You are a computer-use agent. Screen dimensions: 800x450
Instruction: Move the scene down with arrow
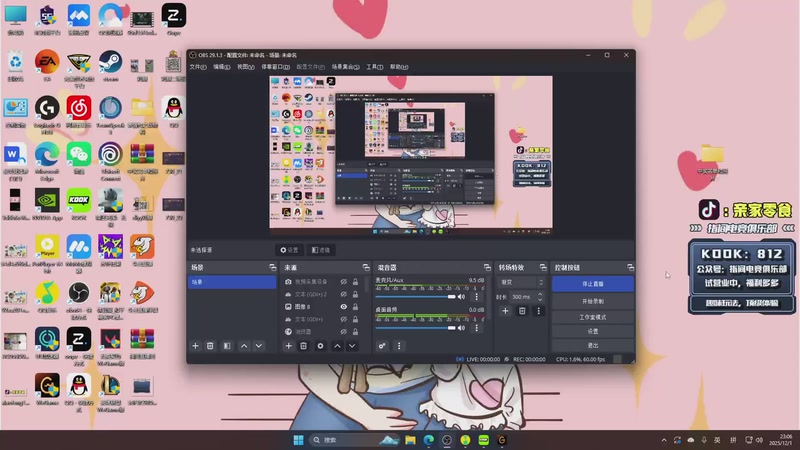pyautogui.click(x=259, y=346)
